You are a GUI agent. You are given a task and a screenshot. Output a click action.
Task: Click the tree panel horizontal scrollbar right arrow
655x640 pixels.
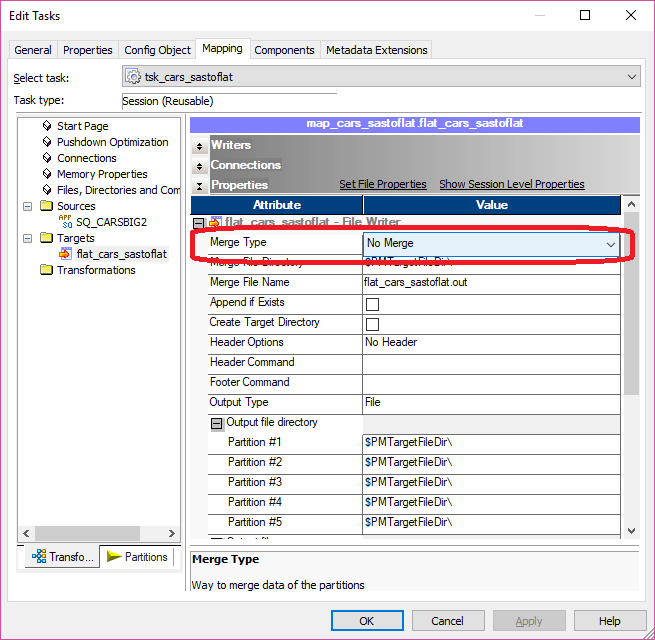pos(171,534)
